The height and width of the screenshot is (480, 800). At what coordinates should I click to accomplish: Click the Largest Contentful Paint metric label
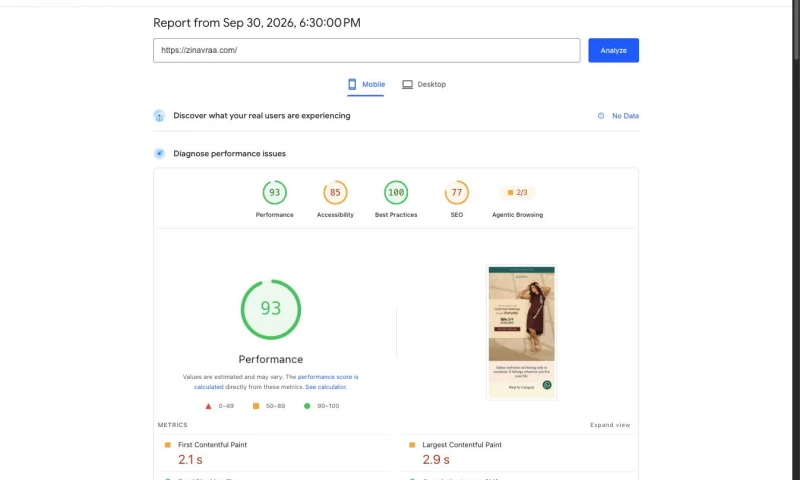(x=462, y=445)
